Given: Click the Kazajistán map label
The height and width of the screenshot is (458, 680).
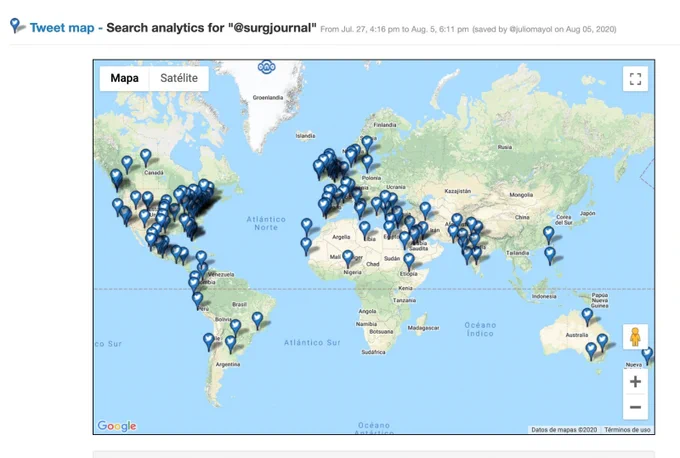Looking at the screenshot, I should click(x=458, y=191).
